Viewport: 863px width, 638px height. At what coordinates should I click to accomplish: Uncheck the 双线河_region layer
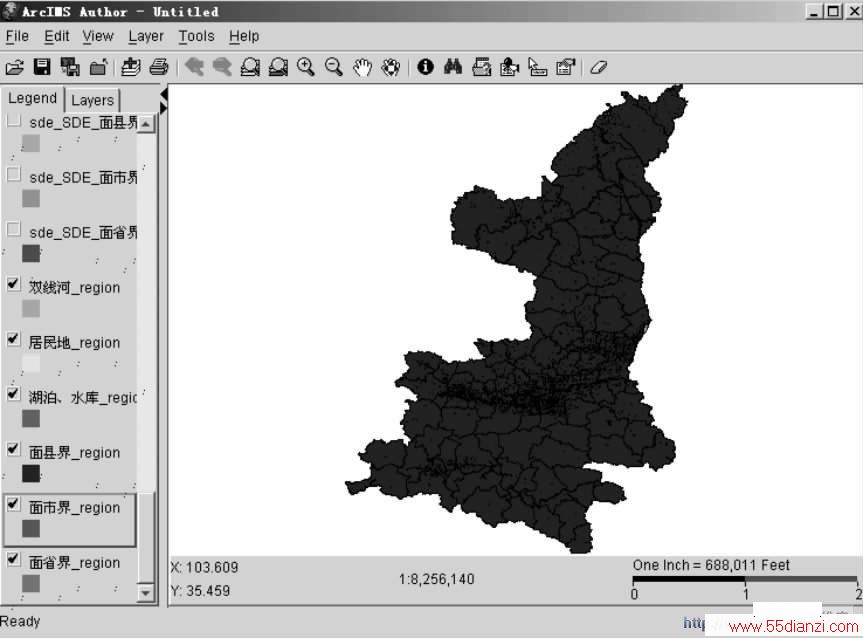(x=14, y=284)
